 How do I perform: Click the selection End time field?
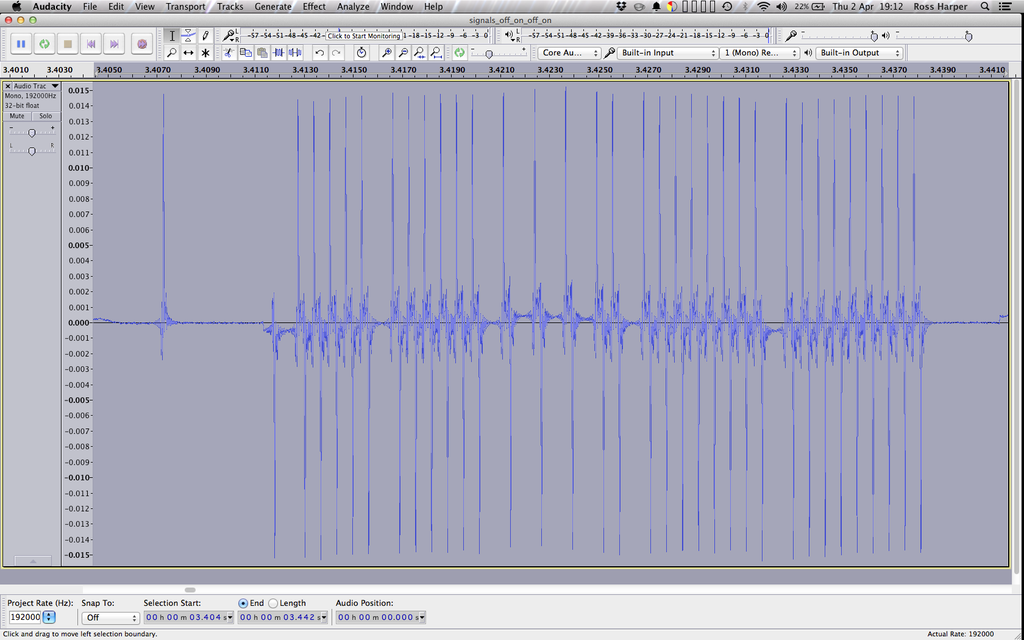coord(282,617)
